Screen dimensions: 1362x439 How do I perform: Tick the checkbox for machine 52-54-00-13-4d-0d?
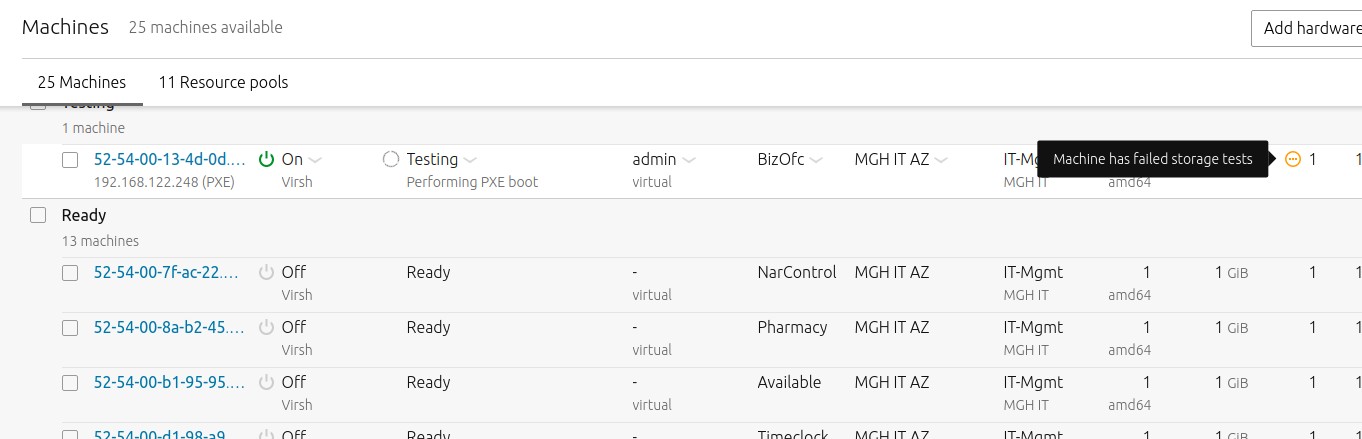(x=70, y=160)
